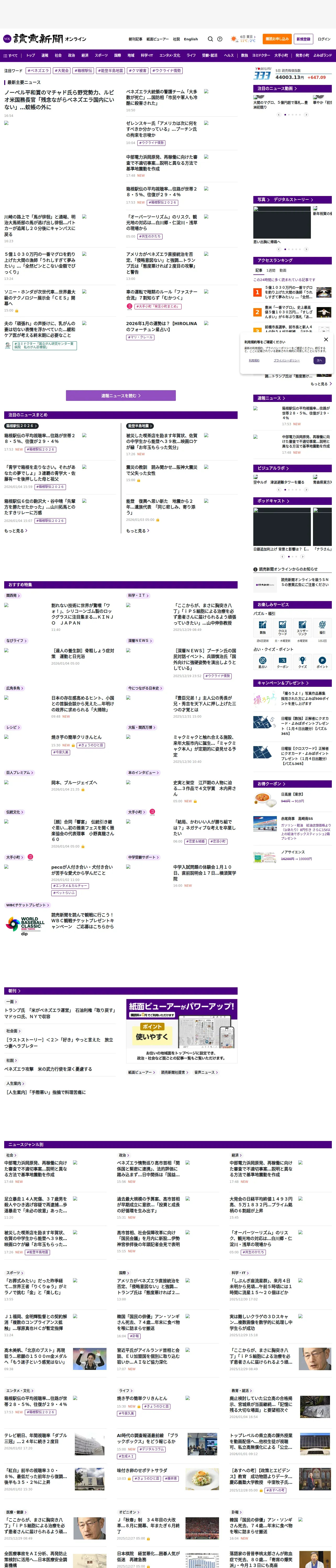Expand もっと見る under access ranking
Screen dimensions: 336x1568
(321, 384)
